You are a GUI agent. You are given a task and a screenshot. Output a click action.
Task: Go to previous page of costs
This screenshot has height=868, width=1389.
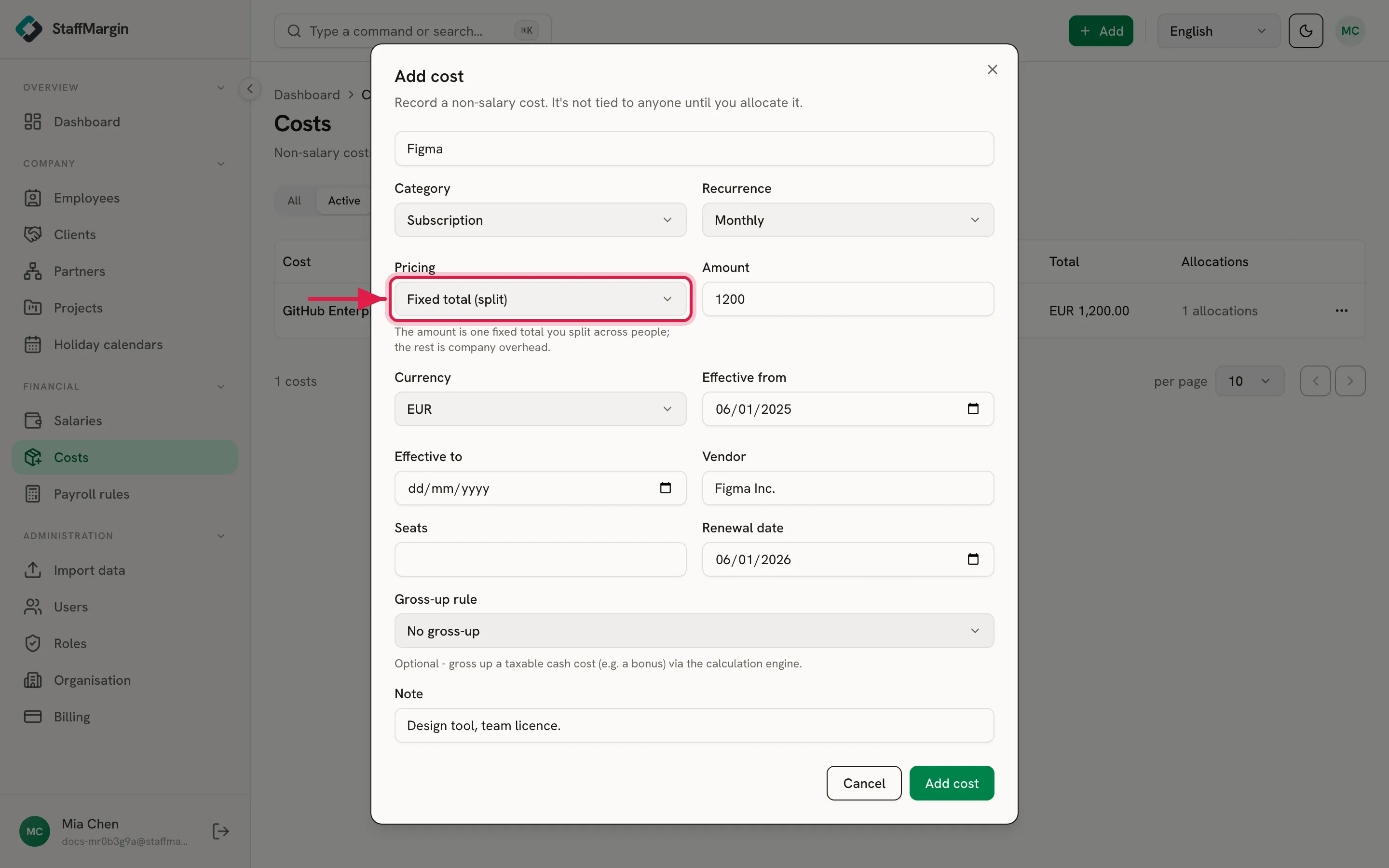point(1315,381)
